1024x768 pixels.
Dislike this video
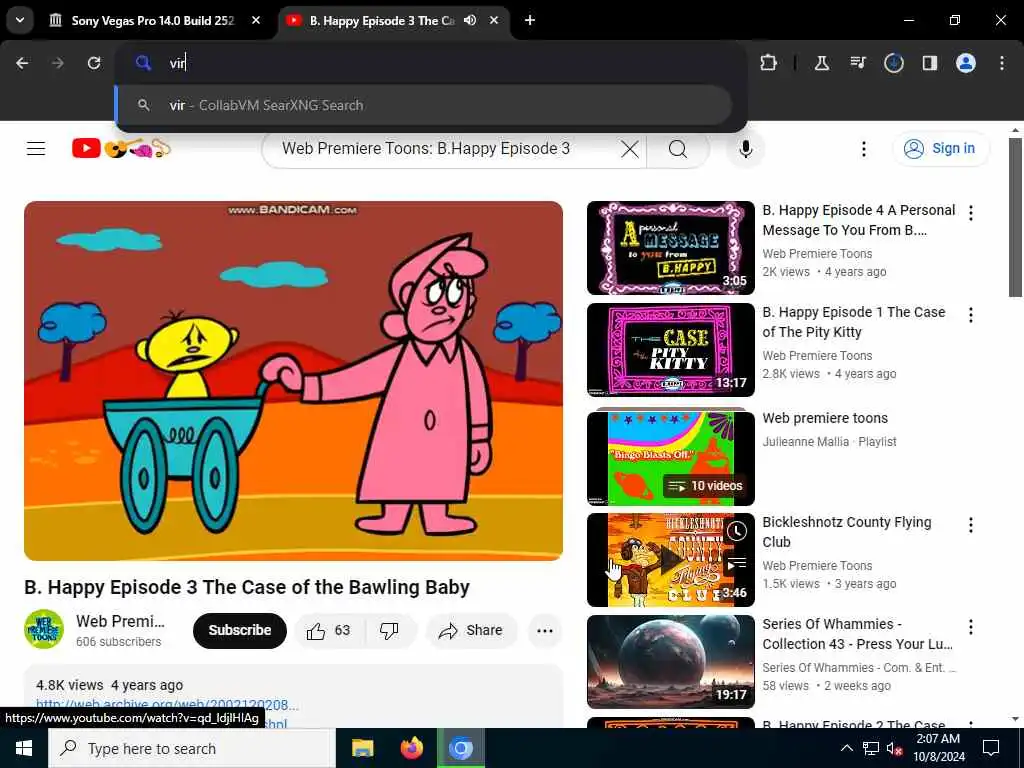389,630
